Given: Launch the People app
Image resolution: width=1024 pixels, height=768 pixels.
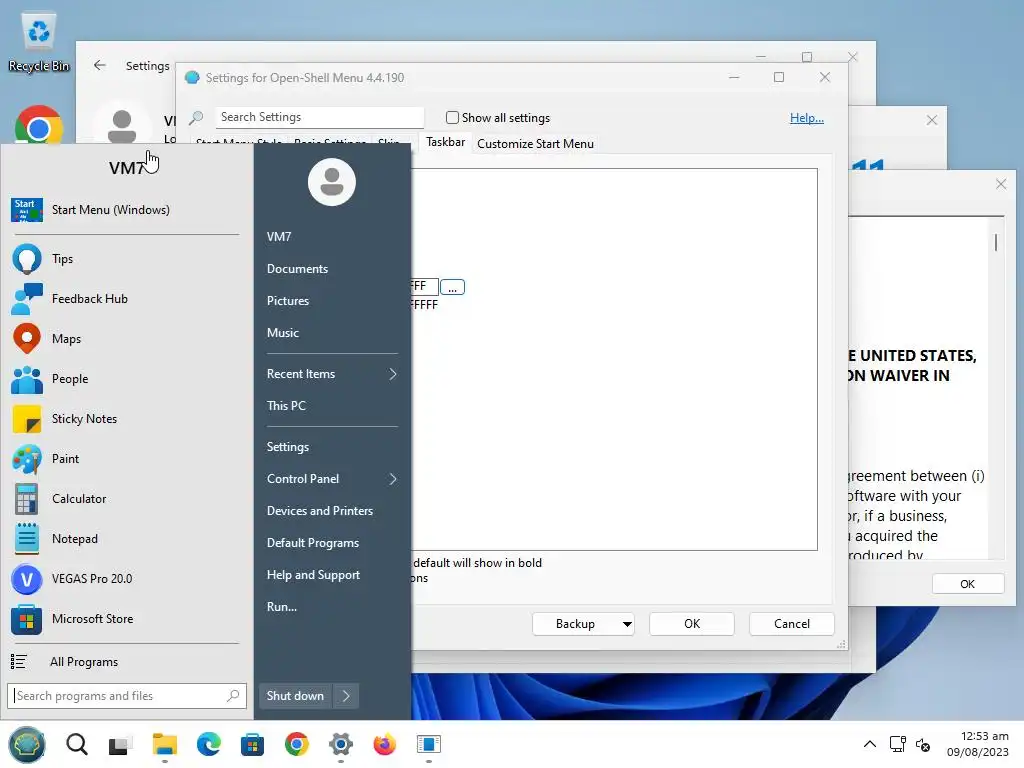Looking at the screenshot, I should click(x=126, y=379).
